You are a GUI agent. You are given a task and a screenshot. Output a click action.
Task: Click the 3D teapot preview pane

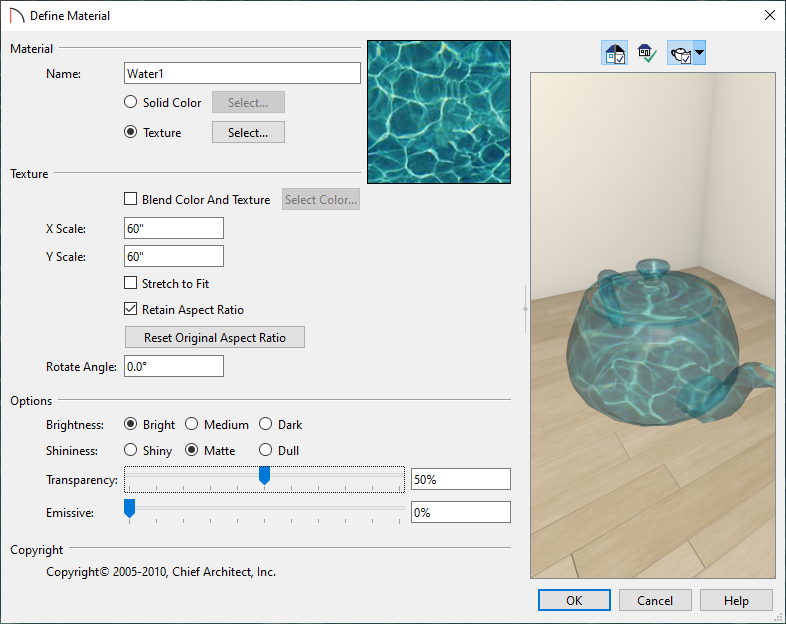tap(653, 325)
